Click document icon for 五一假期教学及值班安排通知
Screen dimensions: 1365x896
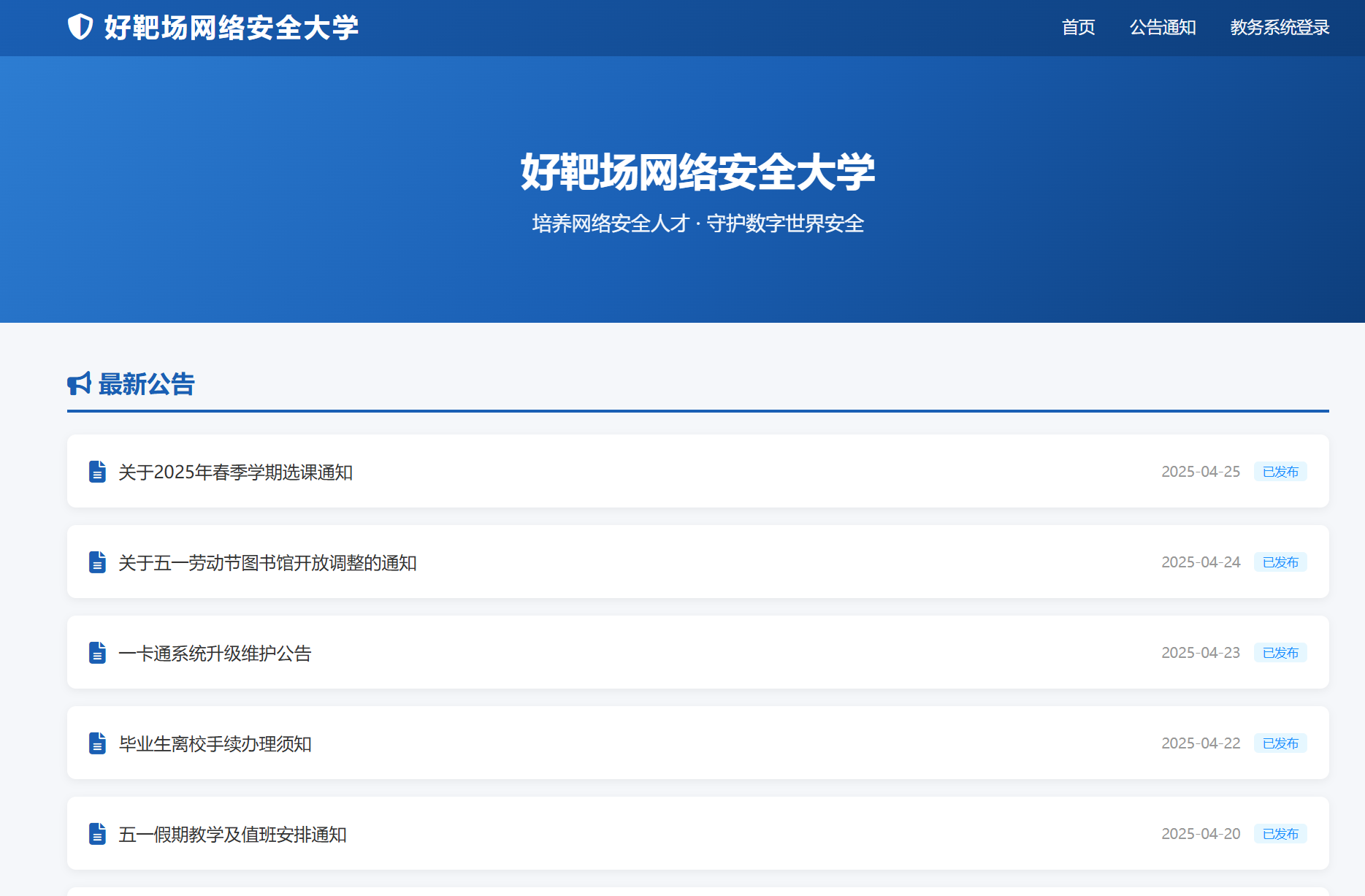97,834
